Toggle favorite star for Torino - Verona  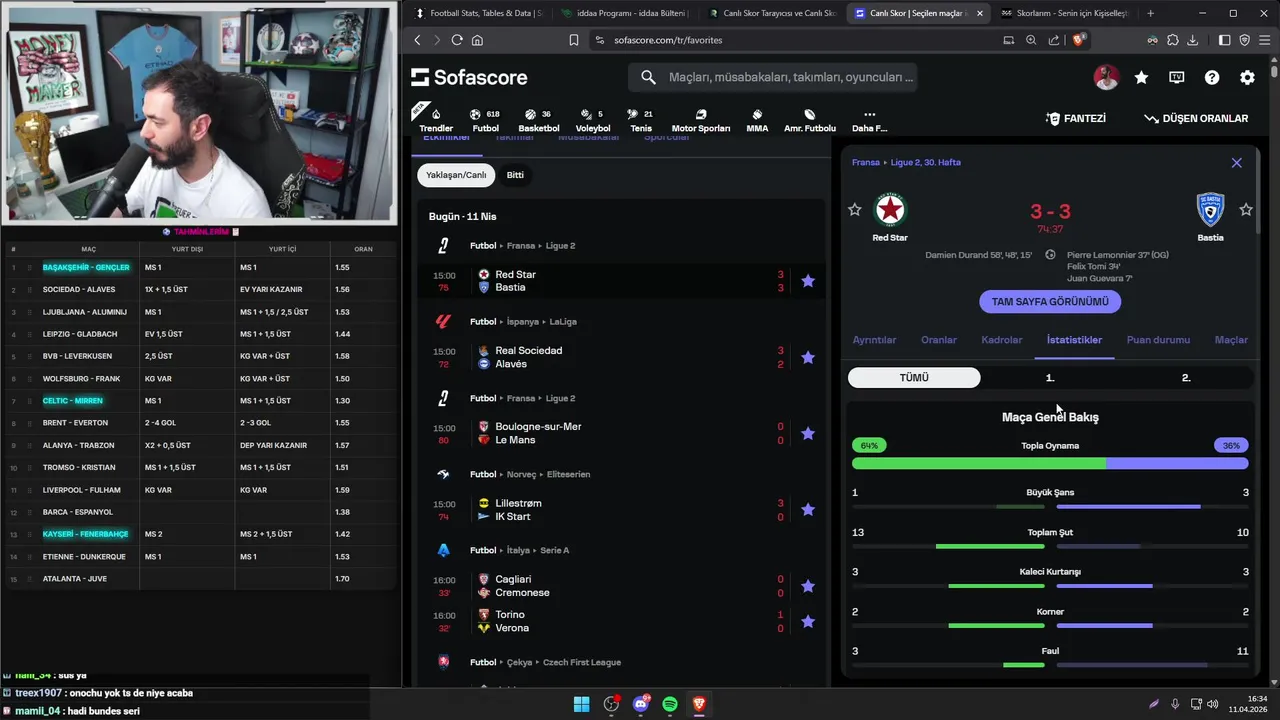[x=808, y=621]
